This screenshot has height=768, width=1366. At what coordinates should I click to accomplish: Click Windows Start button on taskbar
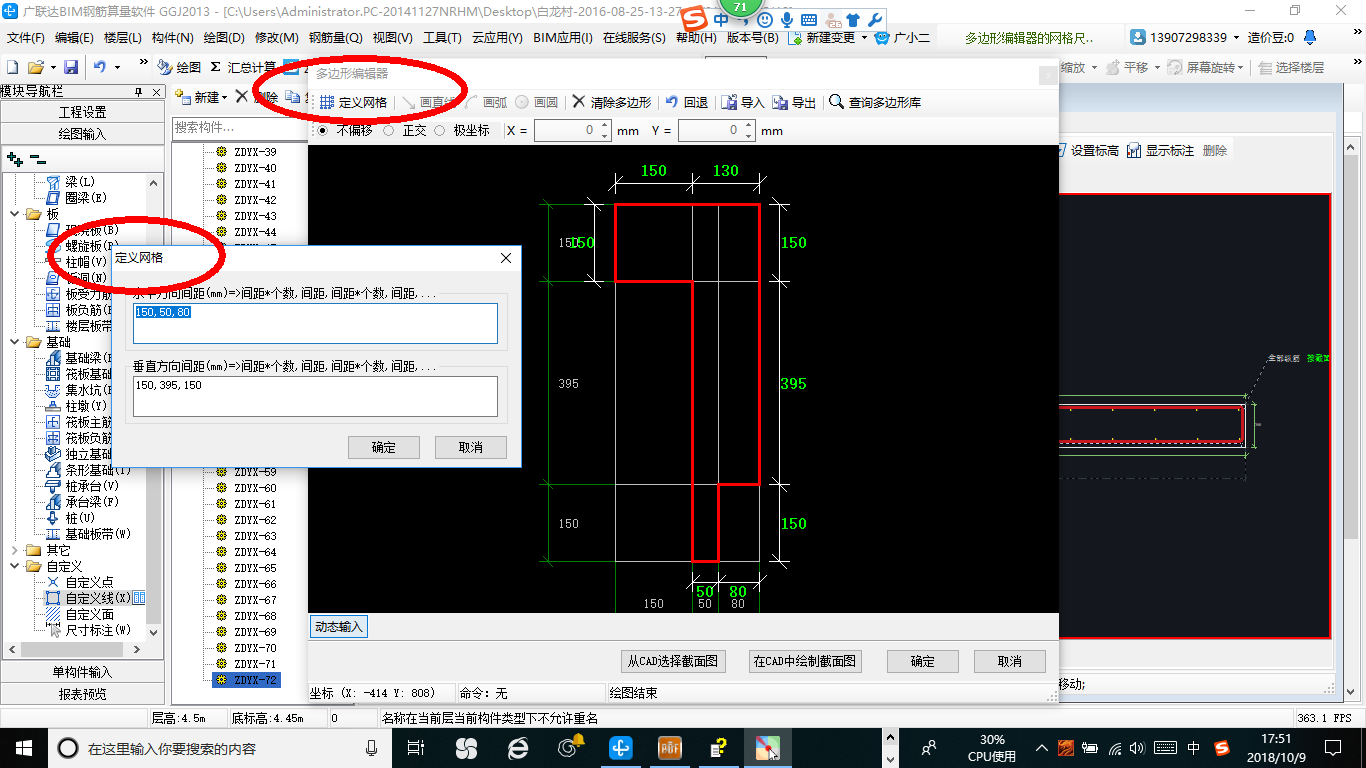(23, 747)
